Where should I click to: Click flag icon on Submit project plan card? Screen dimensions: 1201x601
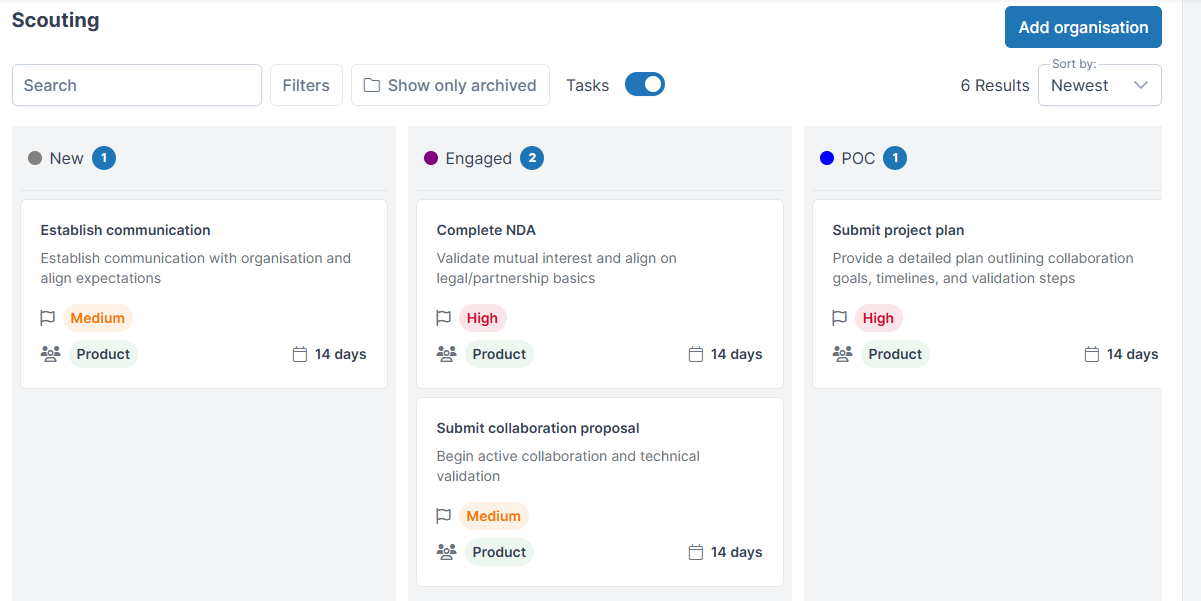click(x=840, y=318)
